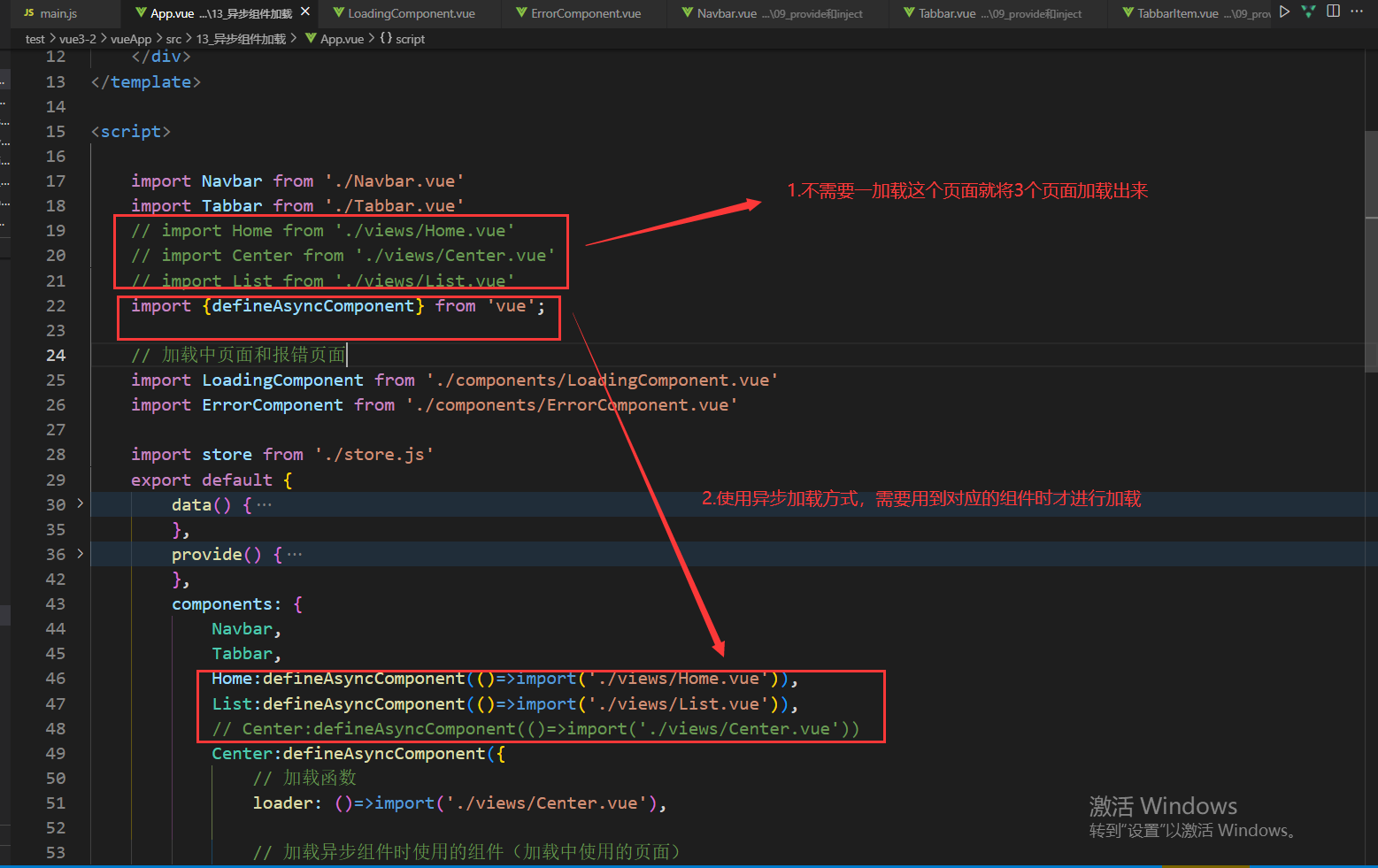
Task: Switch to the main.js tab
Action: 58,13
